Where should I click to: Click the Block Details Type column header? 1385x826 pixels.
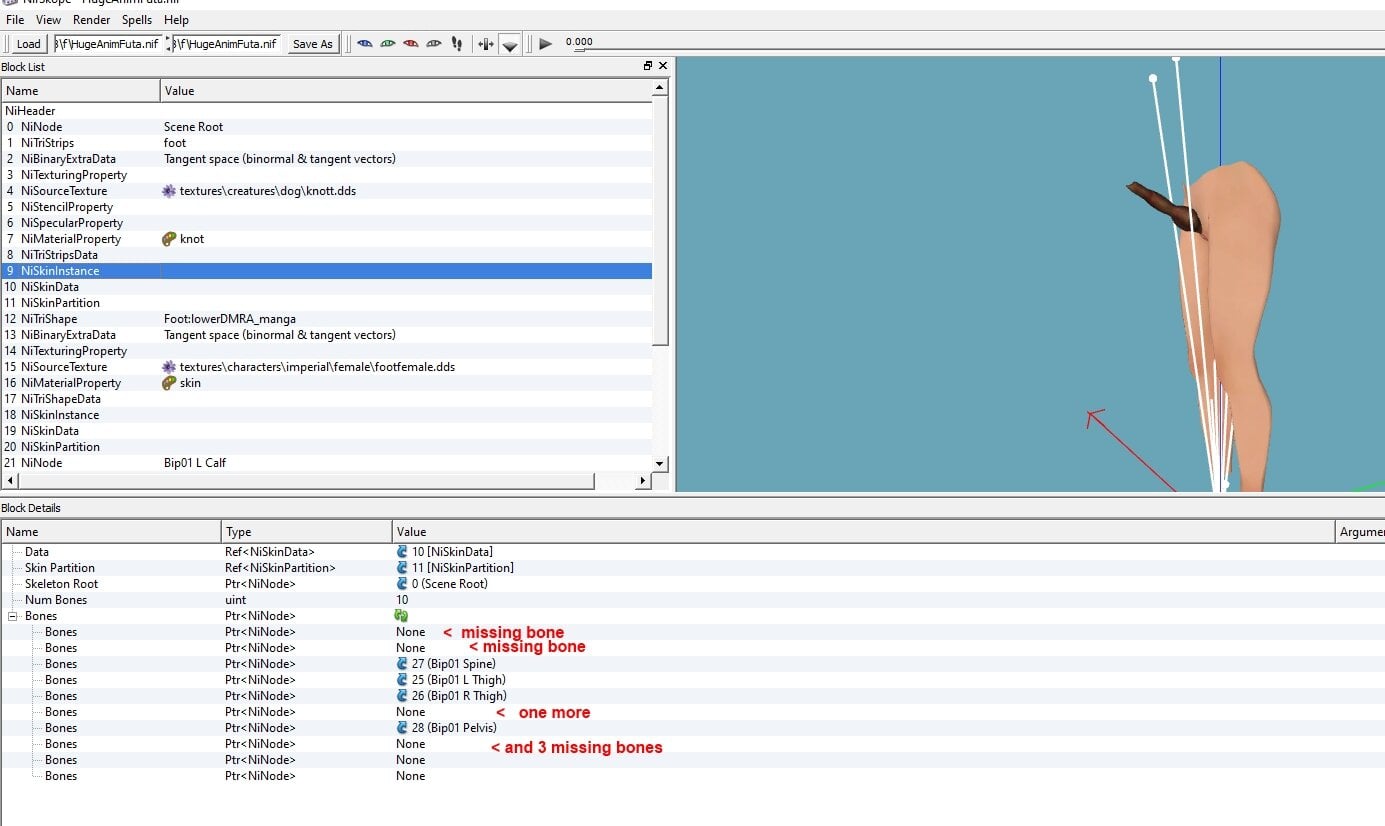click(306, 532)
